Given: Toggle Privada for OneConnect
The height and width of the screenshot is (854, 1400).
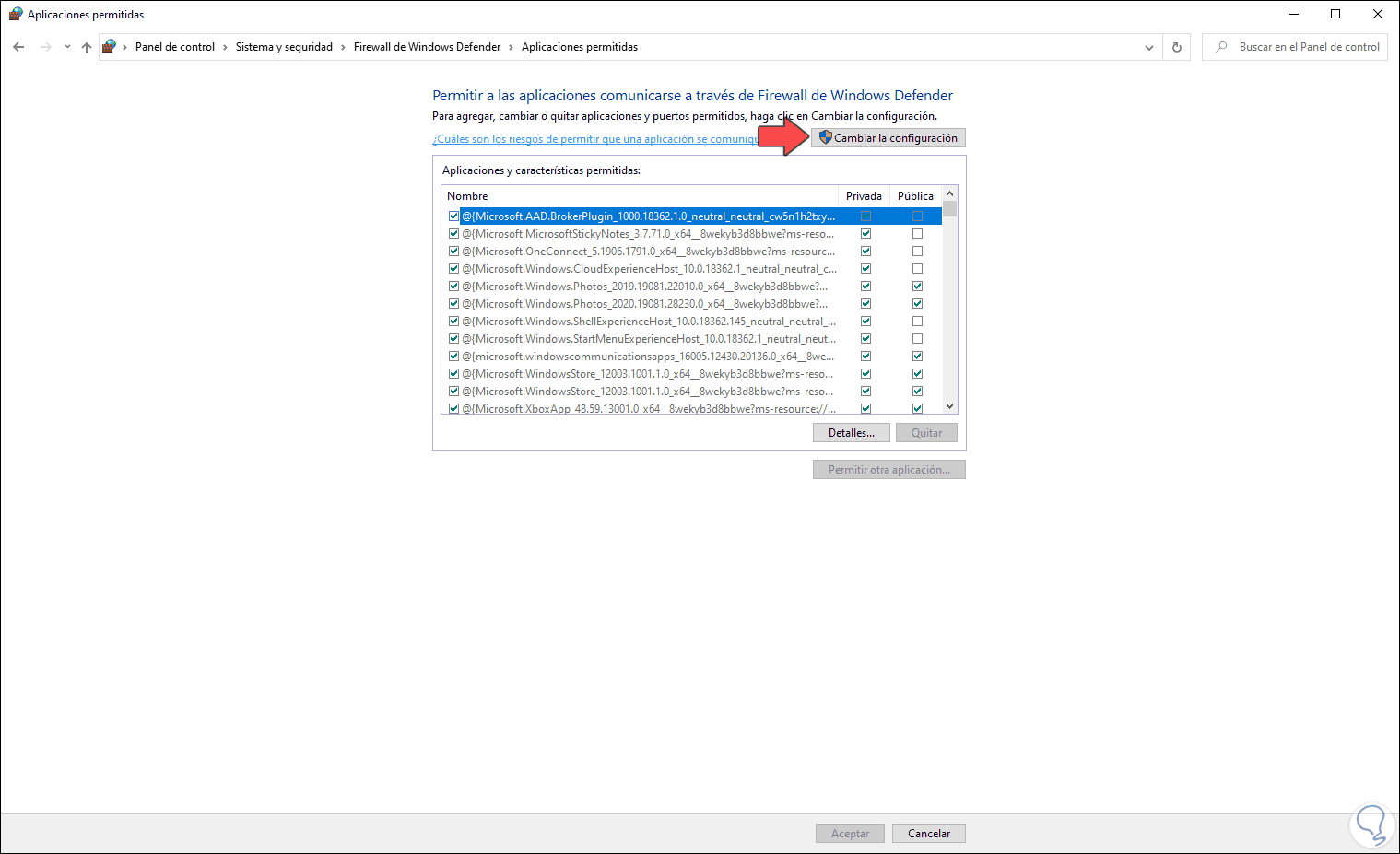Looking at the screenshot, I should [865, 252].
